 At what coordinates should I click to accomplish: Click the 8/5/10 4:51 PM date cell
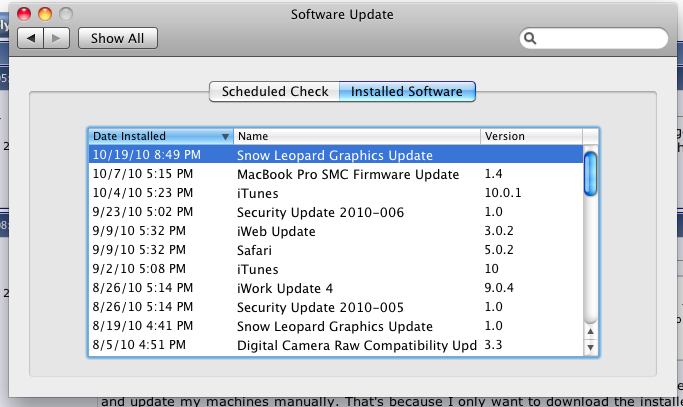139,345
